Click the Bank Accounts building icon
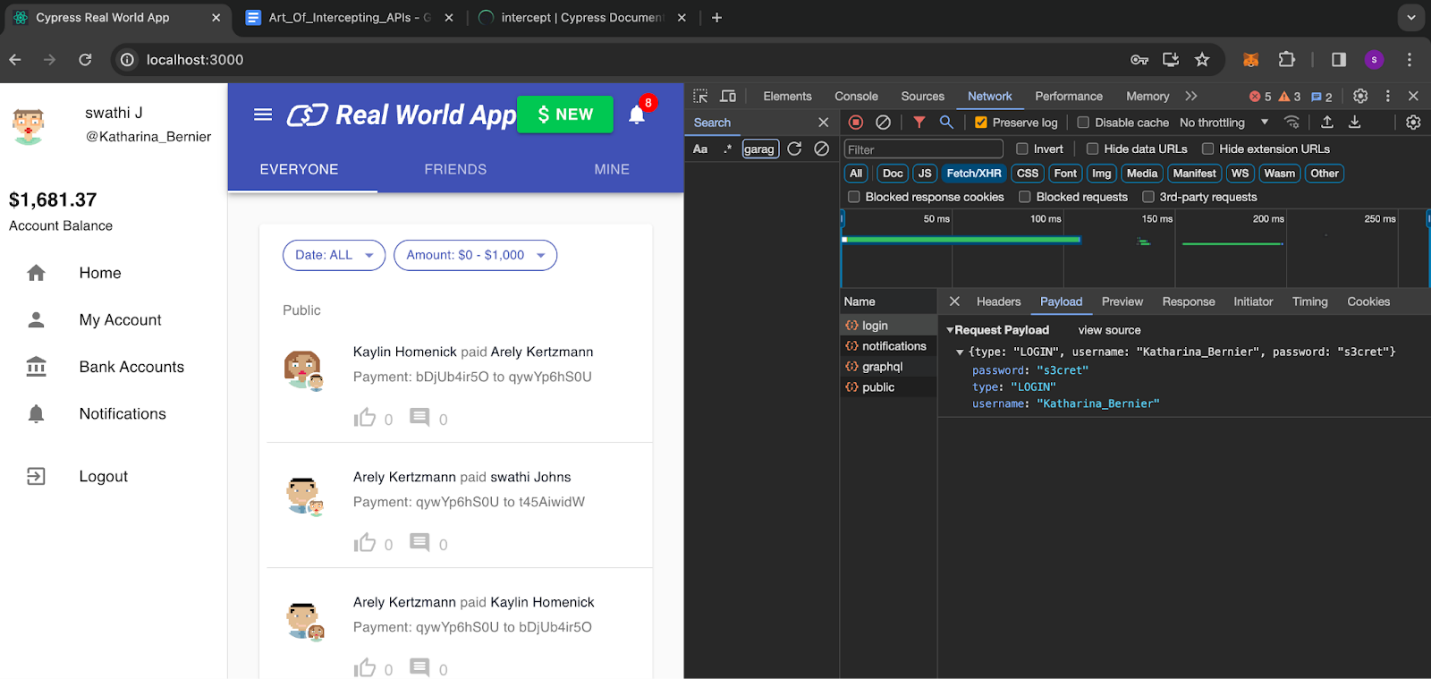 [36, 367]
